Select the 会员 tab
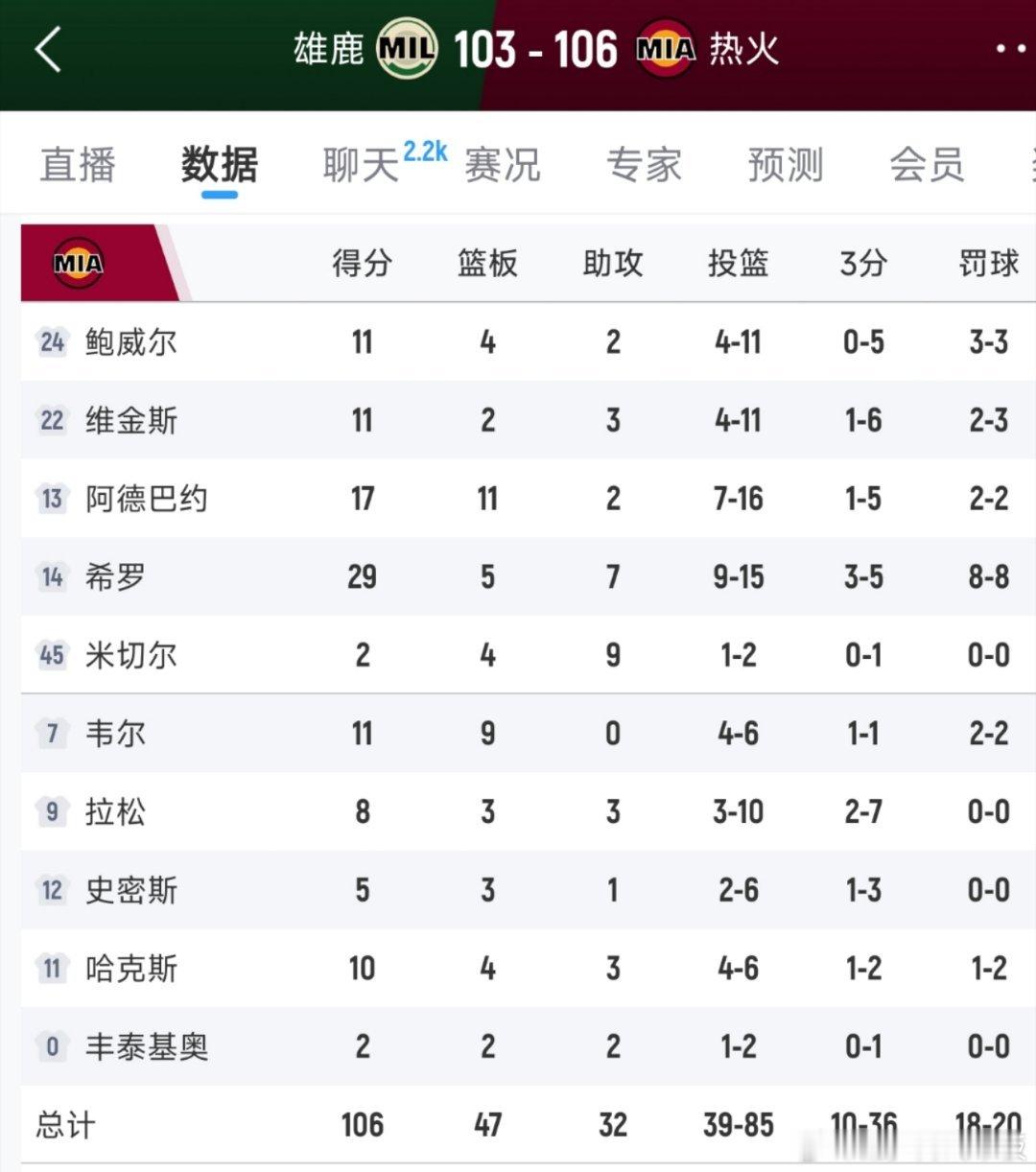The height and width of the screenshot is (1172, 1036). 927,165
